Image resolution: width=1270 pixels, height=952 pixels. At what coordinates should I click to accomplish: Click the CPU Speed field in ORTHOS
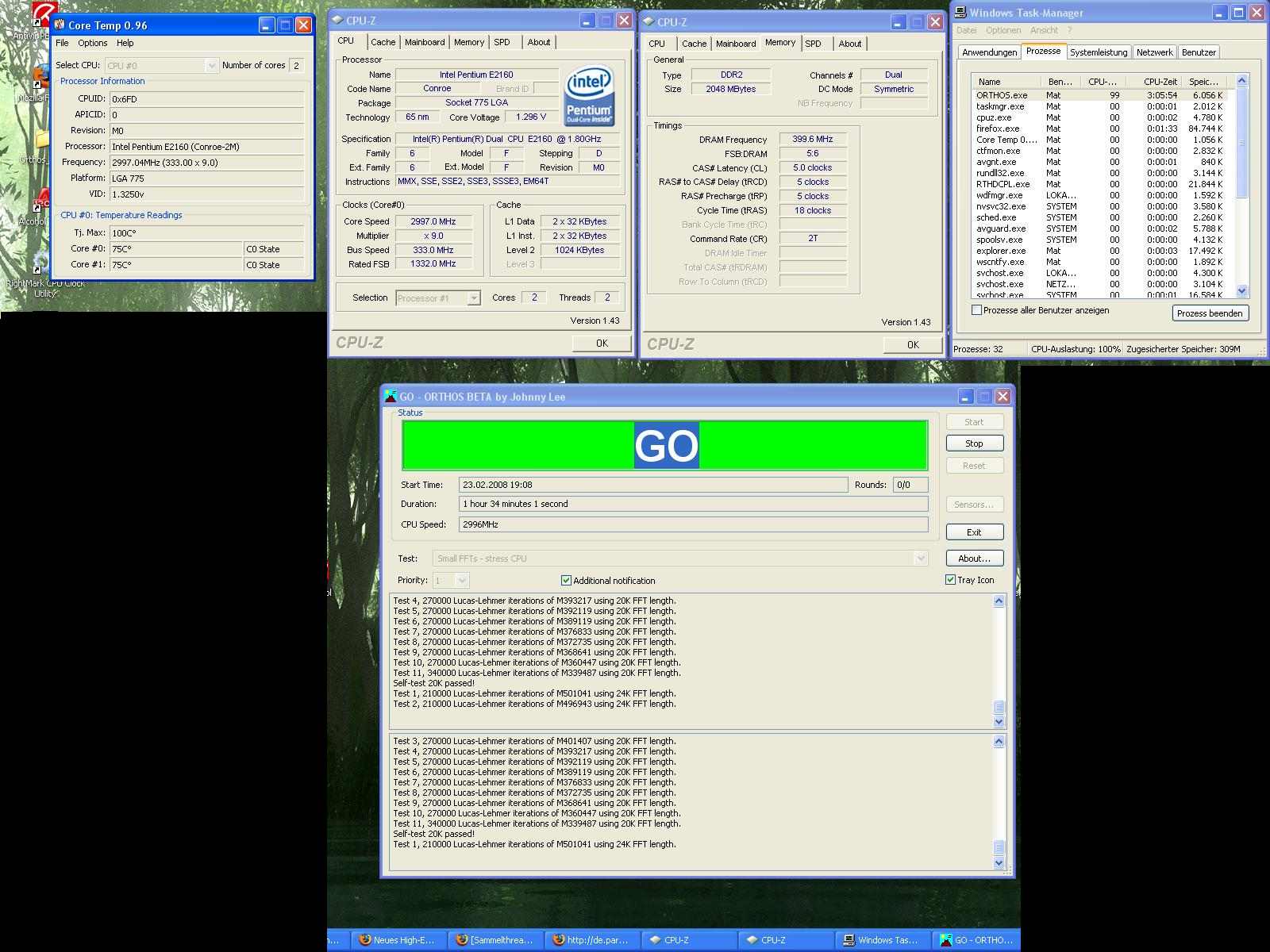point(694,524)
